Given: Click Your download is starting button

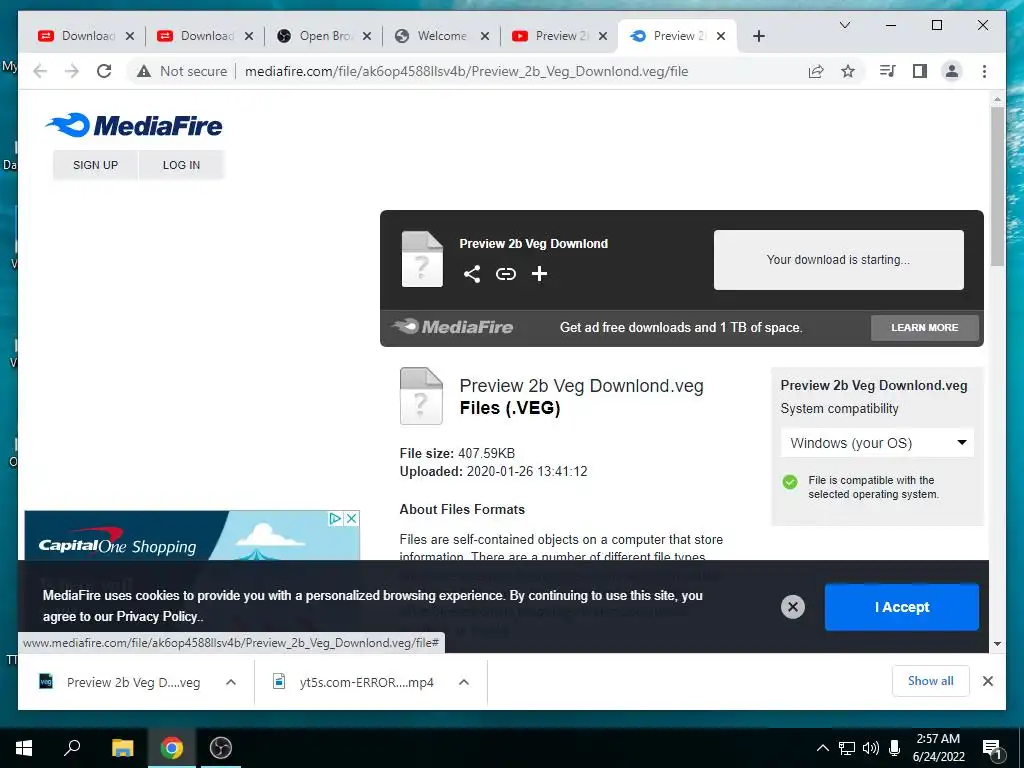Looking at the screenshot, I should pyautogui.click(x=839, y=260).
